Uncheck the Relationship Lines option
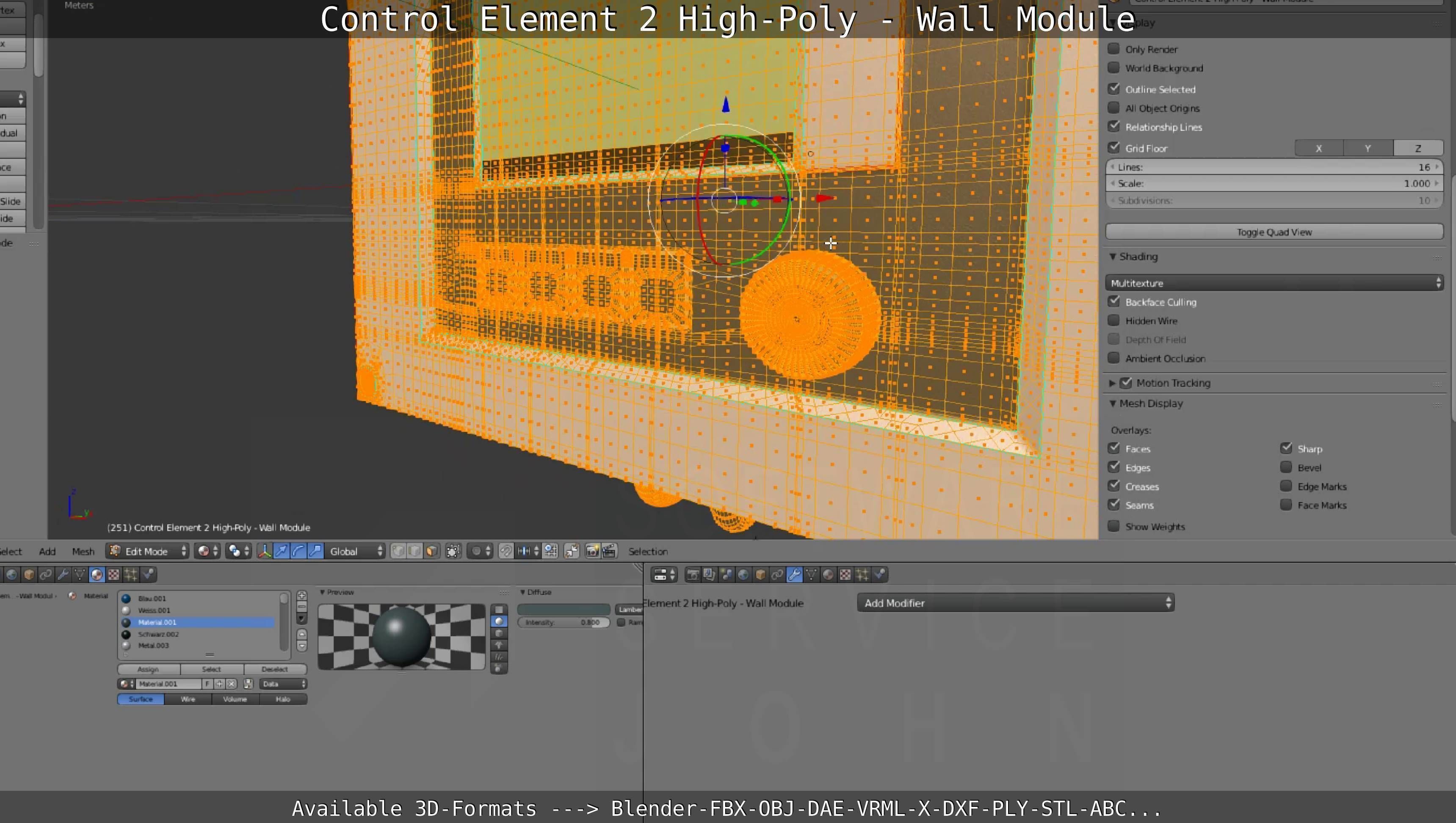The width and height of the screenshot is (1456, 823). [x=1113, y=127]
